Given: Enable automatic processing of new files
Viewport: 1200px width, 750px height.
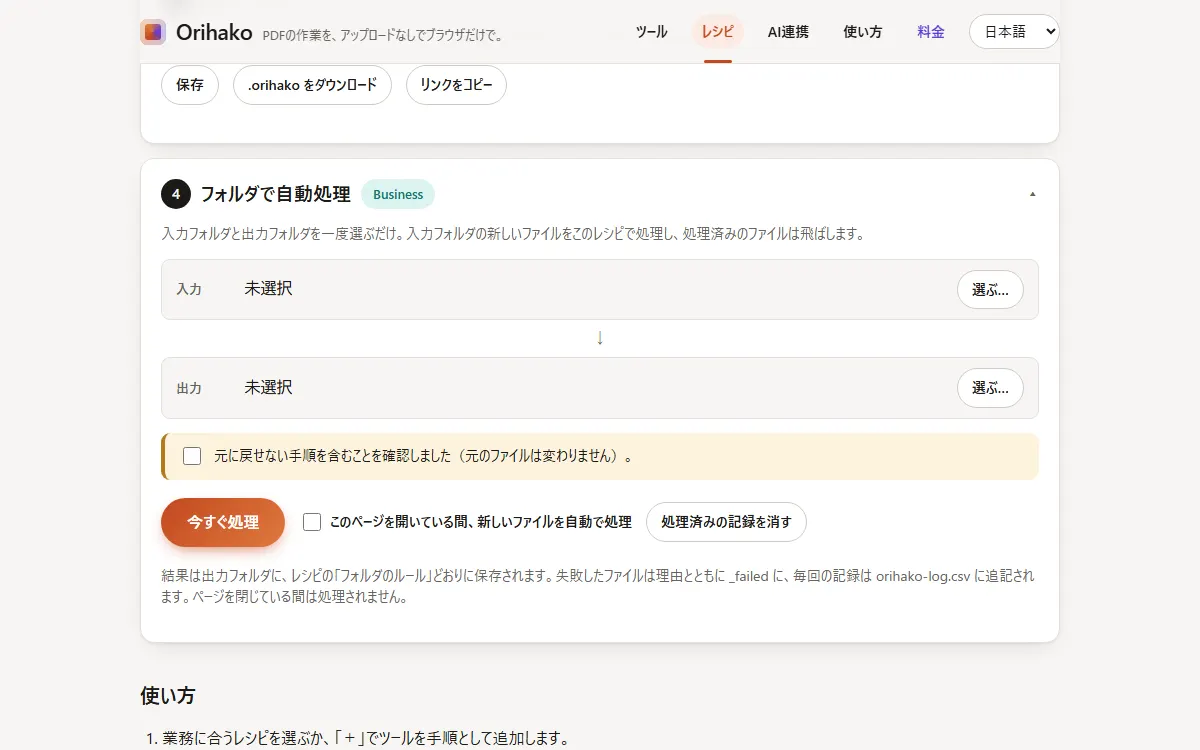Looking at the screenshot, I should (x=312, y=522).
